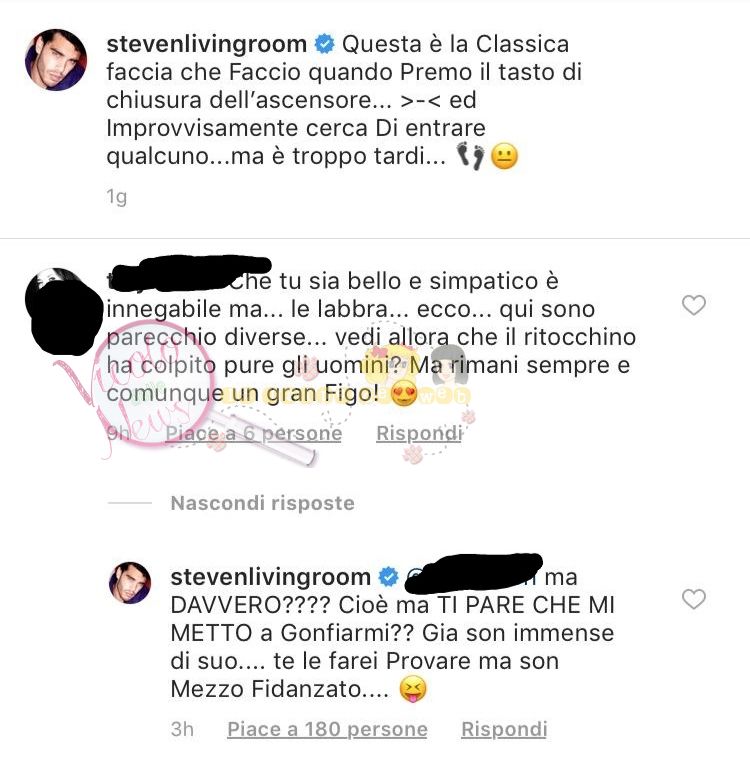View likes via 'Piace a 180 persone'

tap(327, 729)
